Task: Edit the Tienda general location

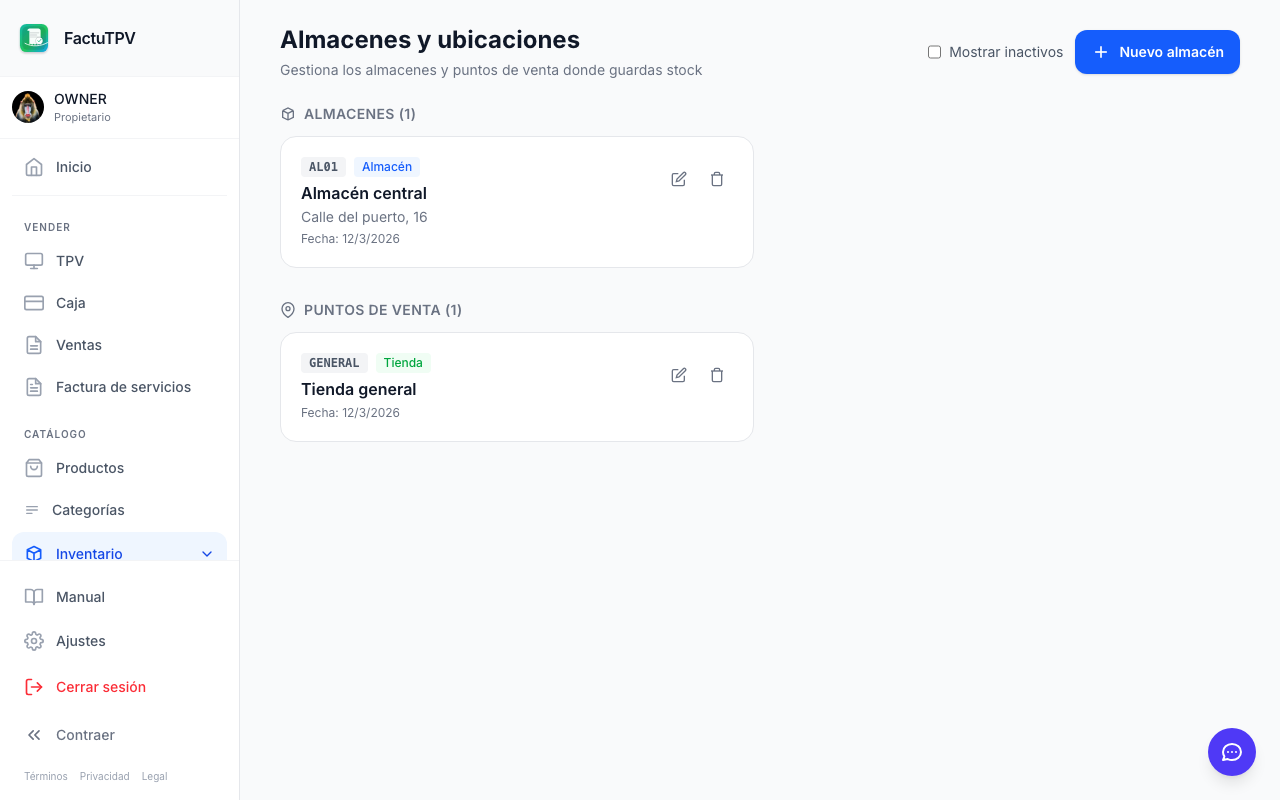Action: [679, 375]
